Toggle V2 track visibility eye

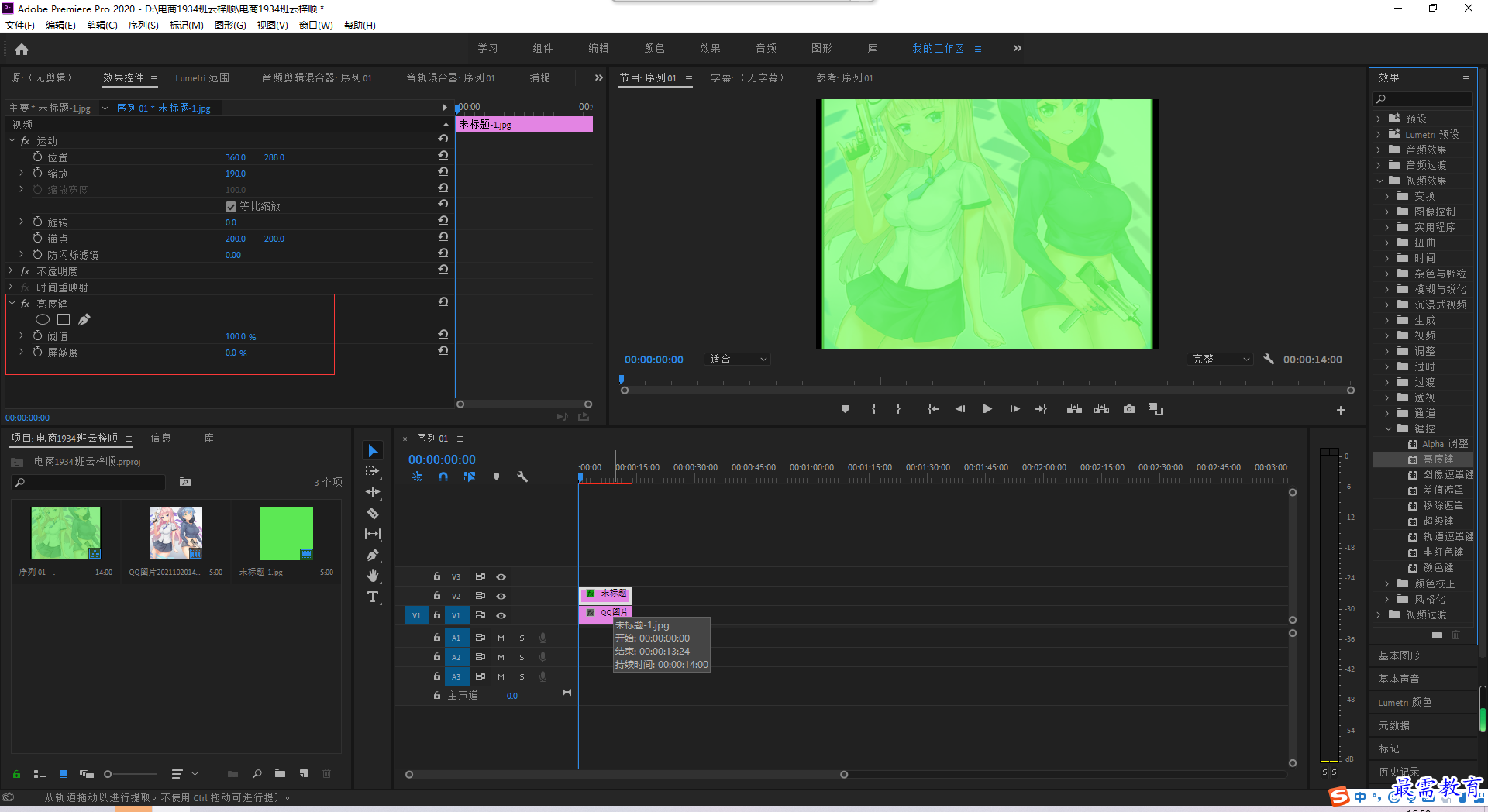click(501, 596)
